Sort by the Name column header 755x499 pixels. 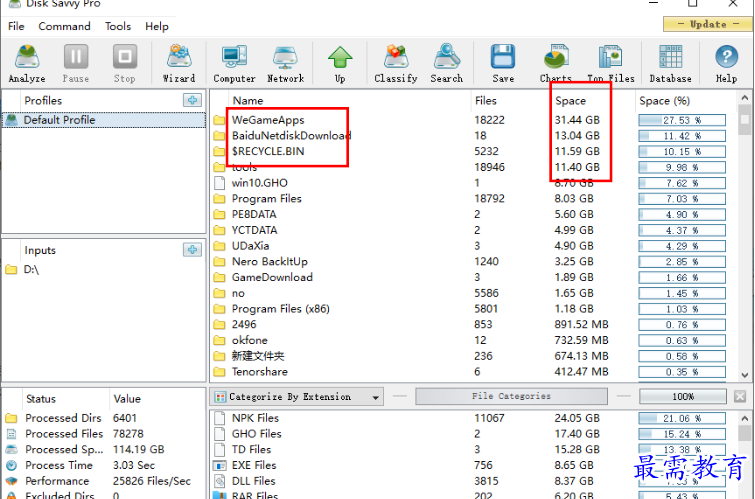coord(248,101)
